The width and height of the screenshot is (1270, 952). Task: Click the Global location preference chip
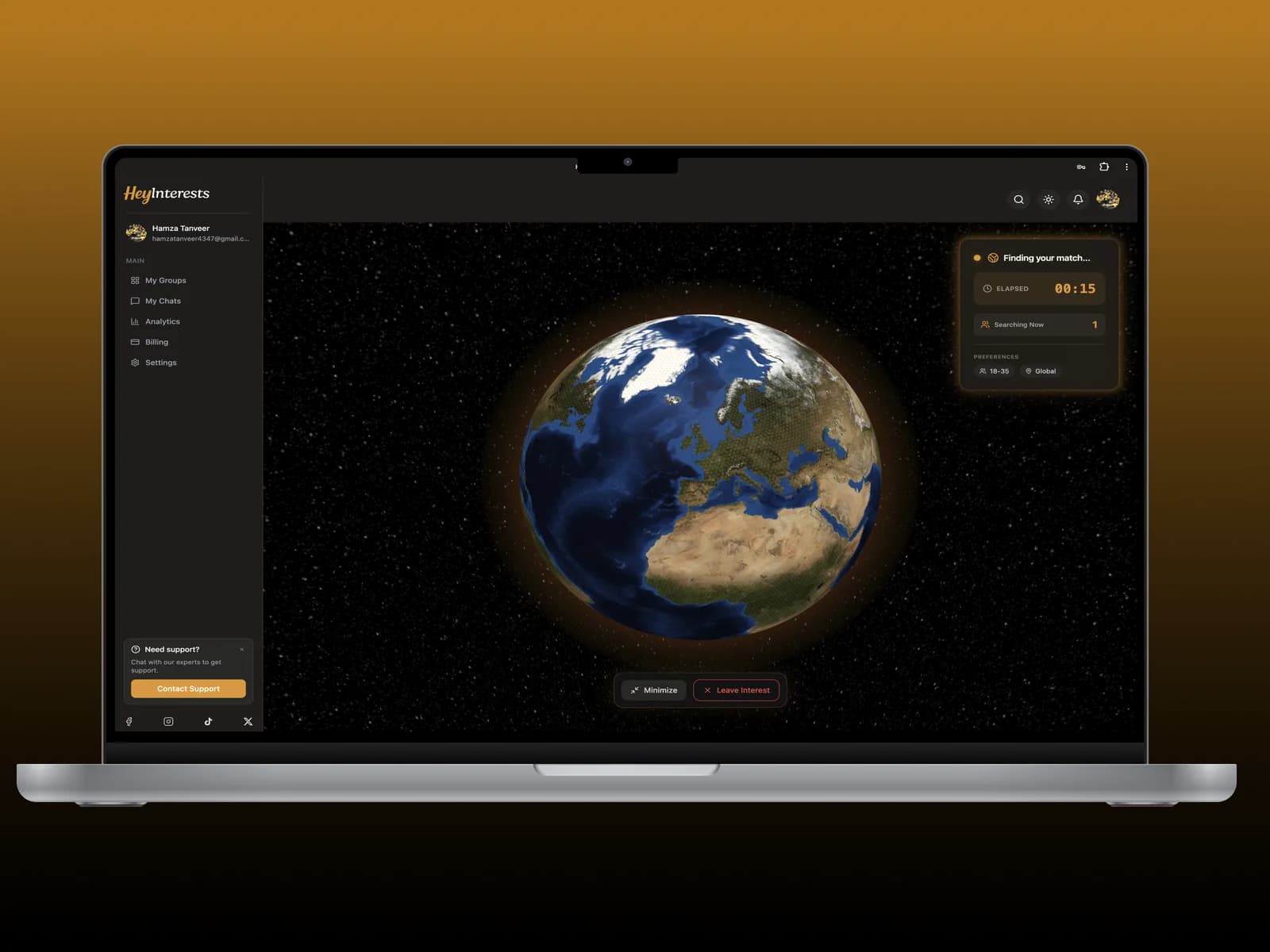[1041, 371]
